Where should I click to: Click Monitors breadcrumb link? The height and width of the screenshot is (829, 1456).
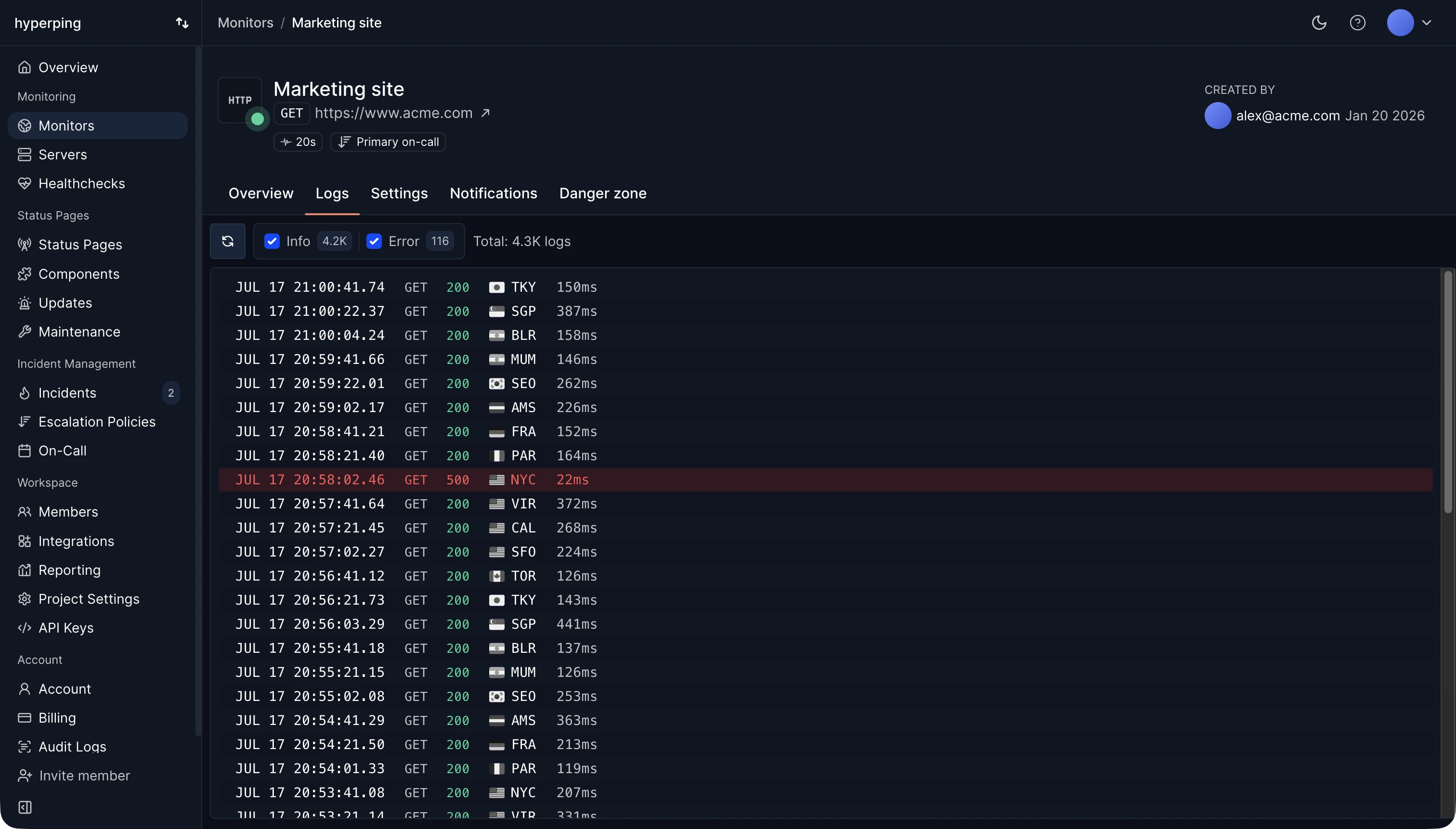[x=246, y=23]
